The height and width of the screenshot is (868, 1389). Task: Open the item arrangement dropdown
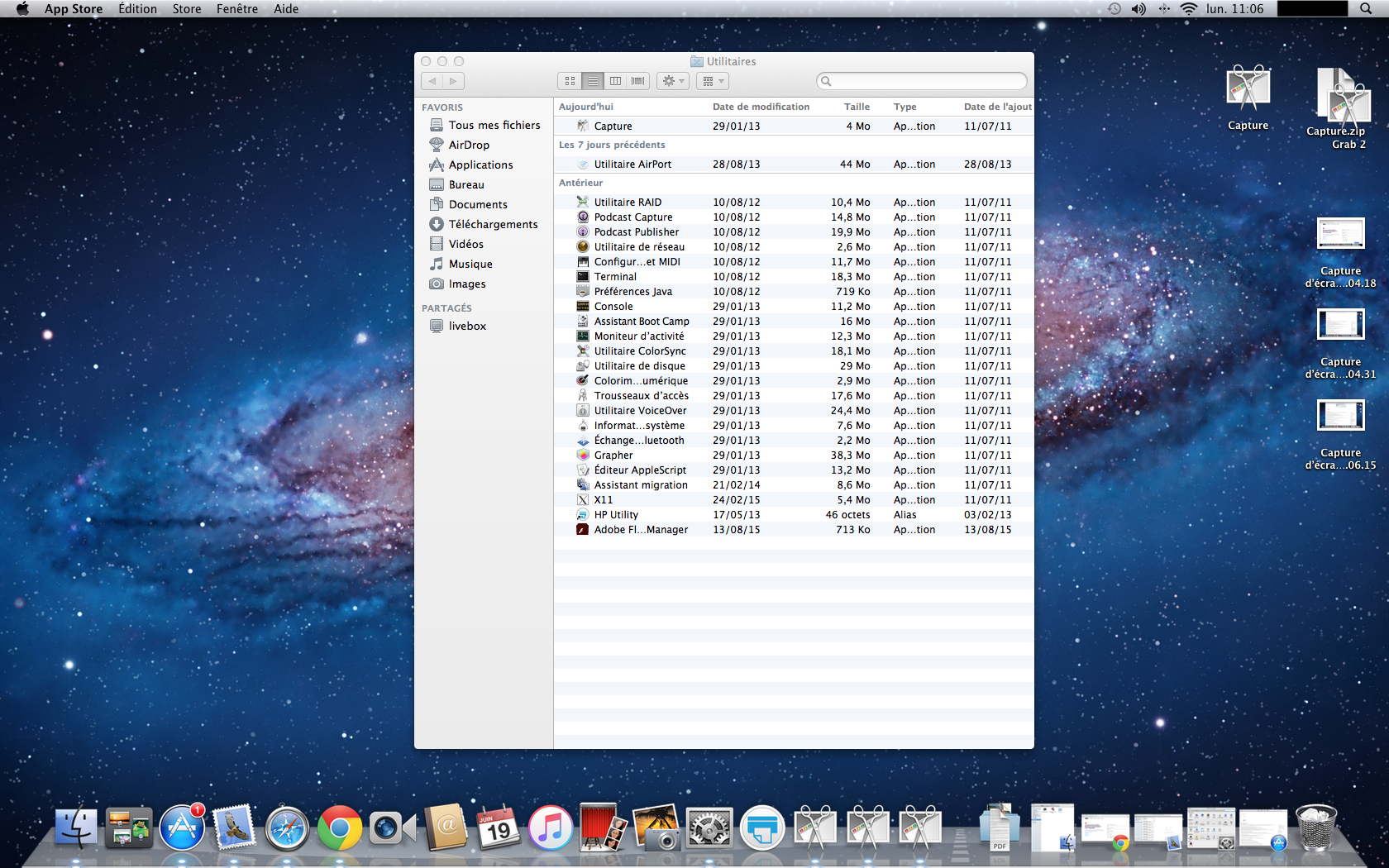(712, 81)
